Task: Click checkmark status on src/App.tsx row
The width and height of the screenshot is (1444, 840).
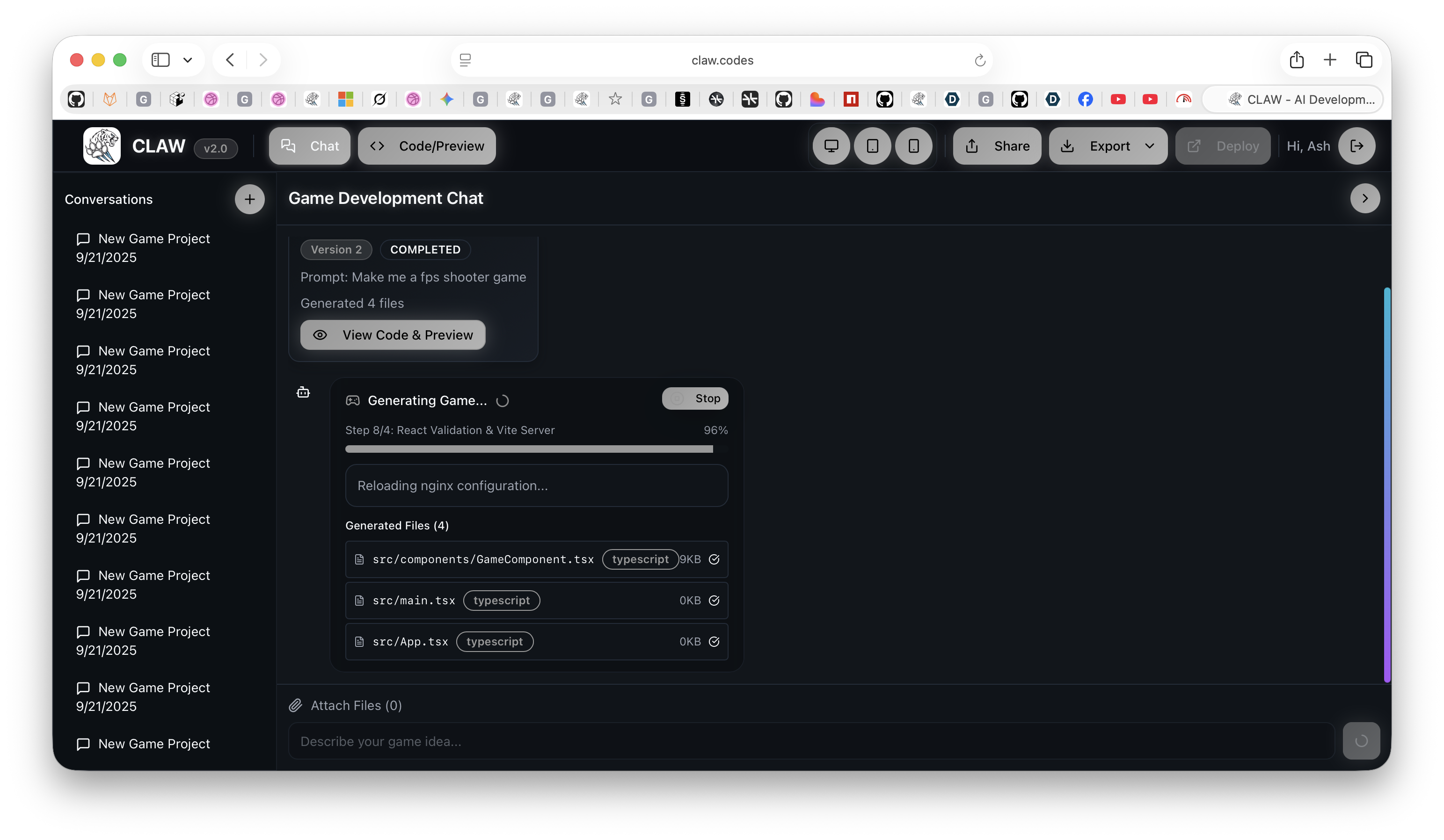Action: tap(714, 642)
